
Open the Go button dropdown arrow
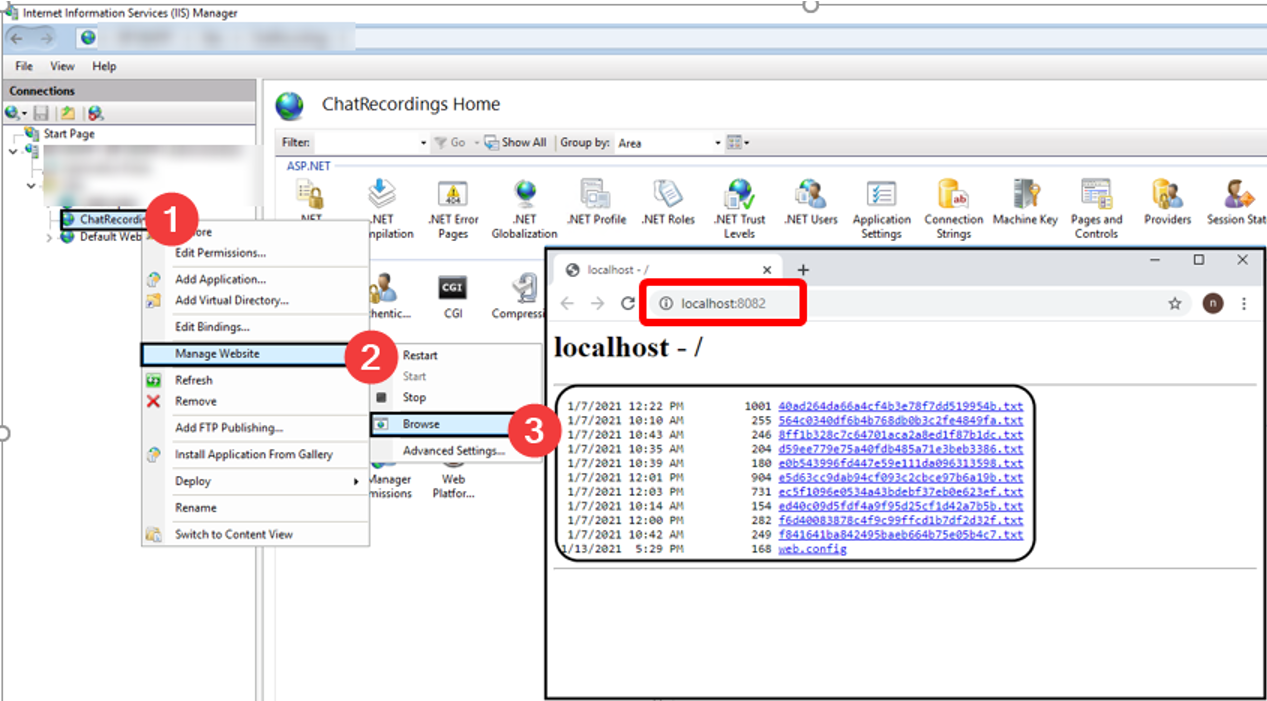coord(476,143)
